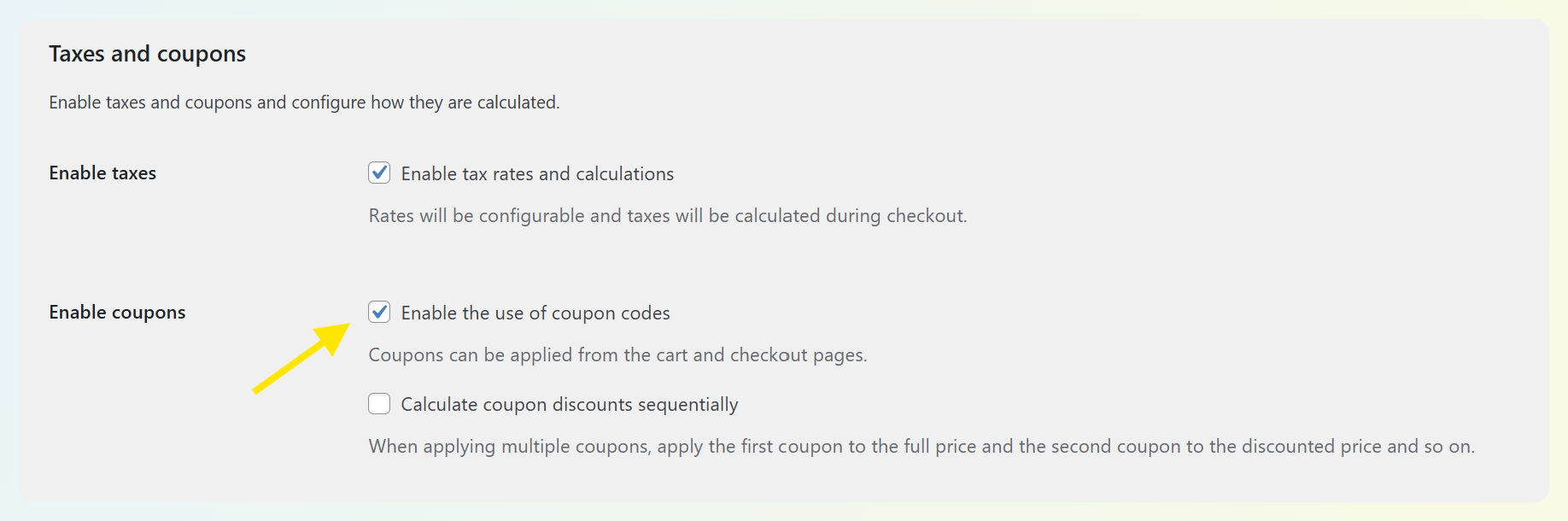
Task: Click the "Enable coupons" row title
Action: (117, 313)
